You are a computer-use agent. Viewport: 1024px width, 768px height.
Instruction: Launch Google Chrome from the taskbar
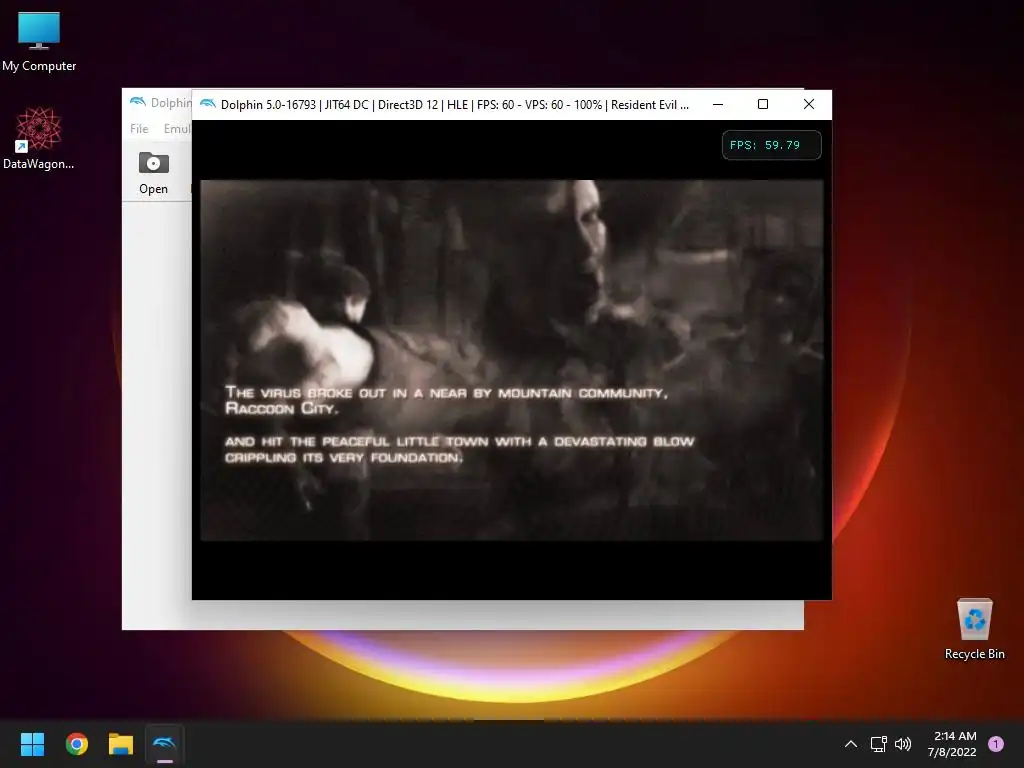coord(77,744)
